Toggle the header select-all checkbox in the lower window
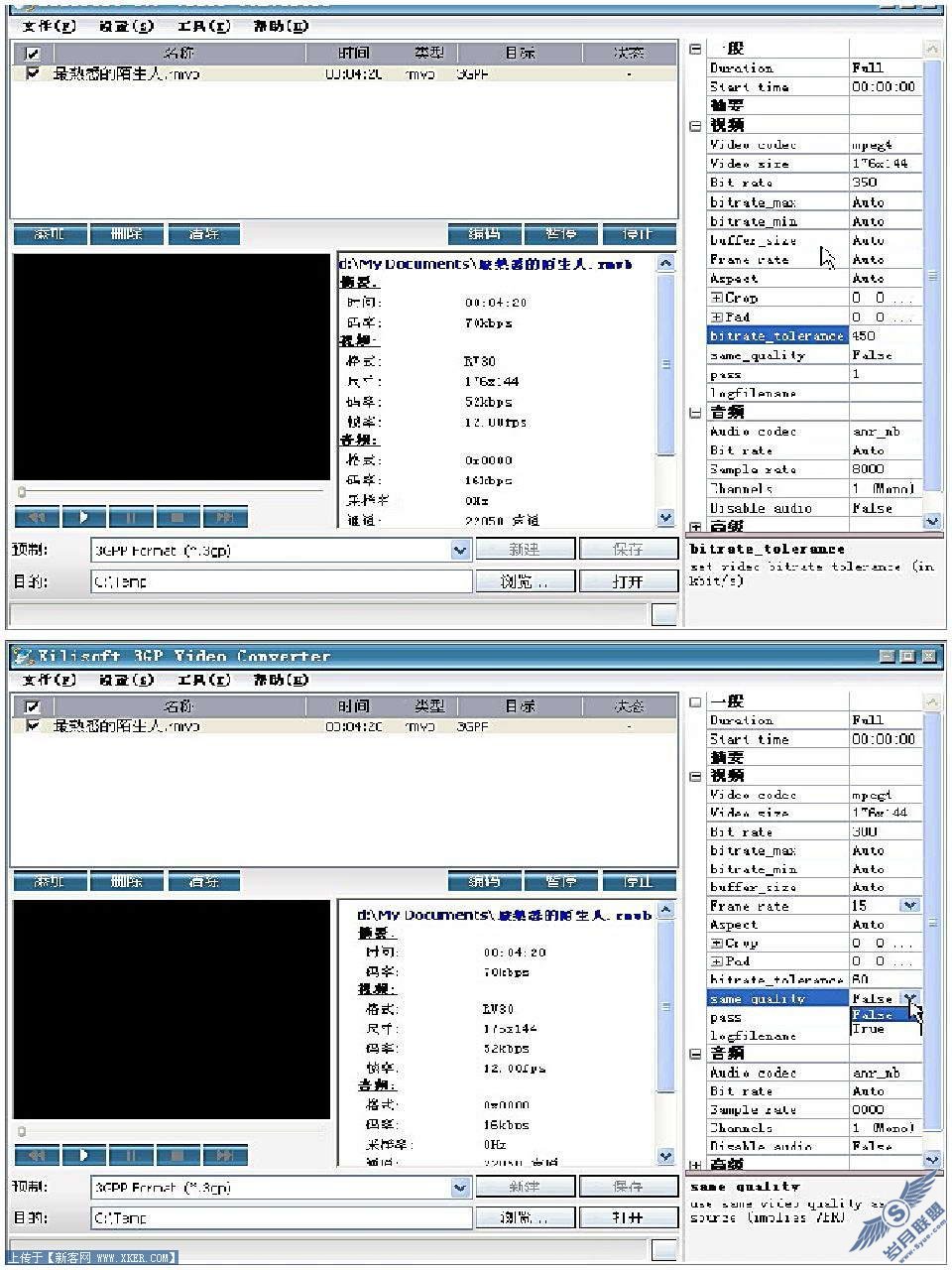The height and width of the screenshot is (1270, 952). (x=33, y=706)
